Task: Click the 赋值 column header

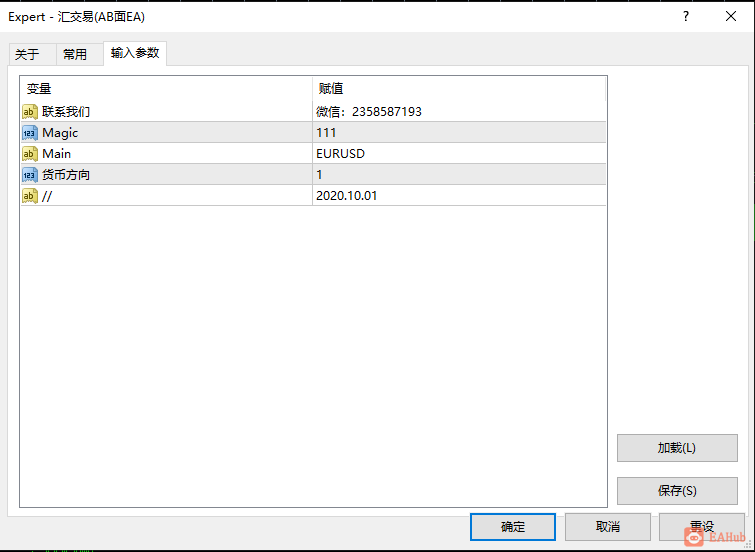Action: point(459,89)
